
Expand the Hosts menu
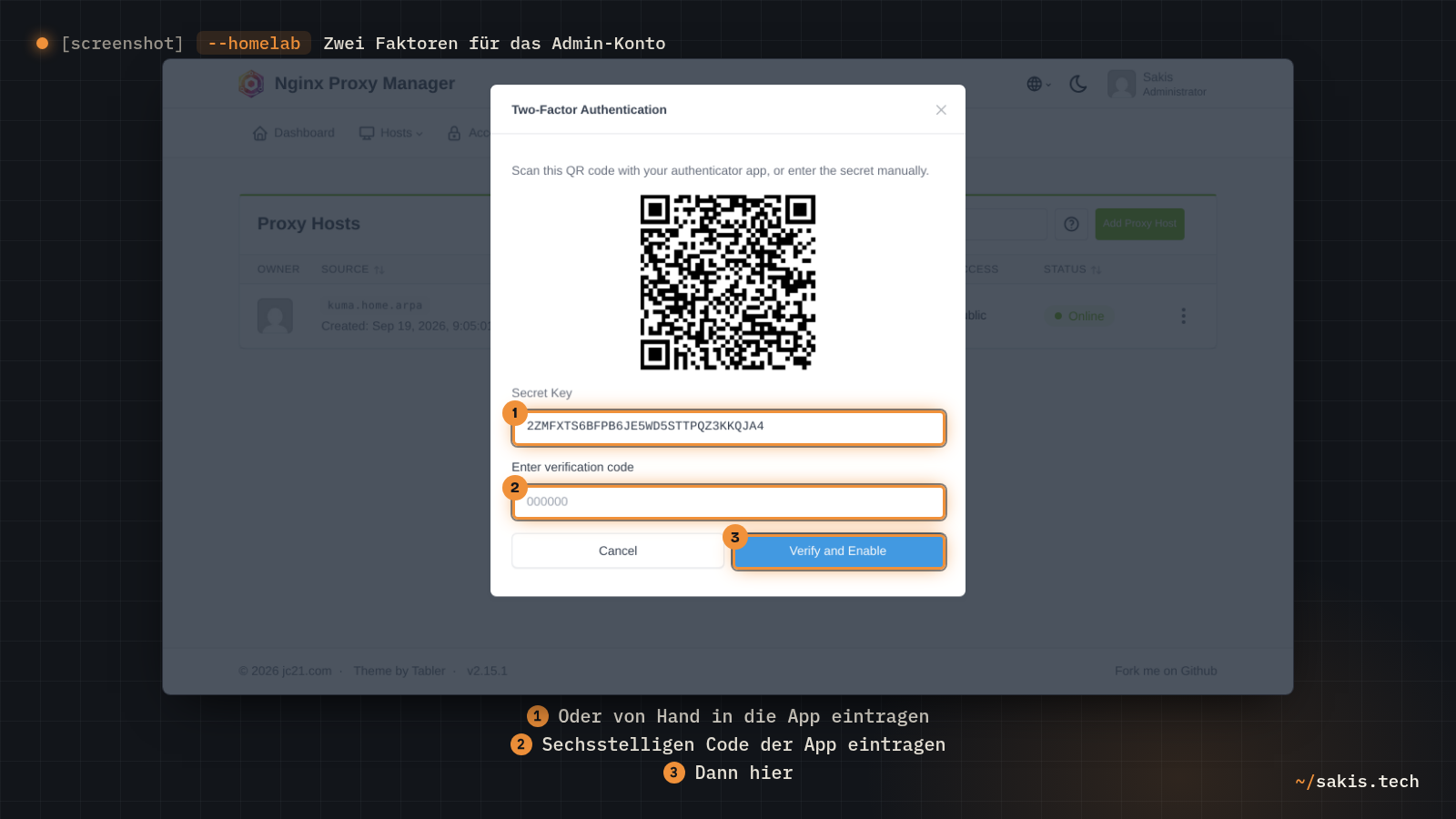point(391,133)
